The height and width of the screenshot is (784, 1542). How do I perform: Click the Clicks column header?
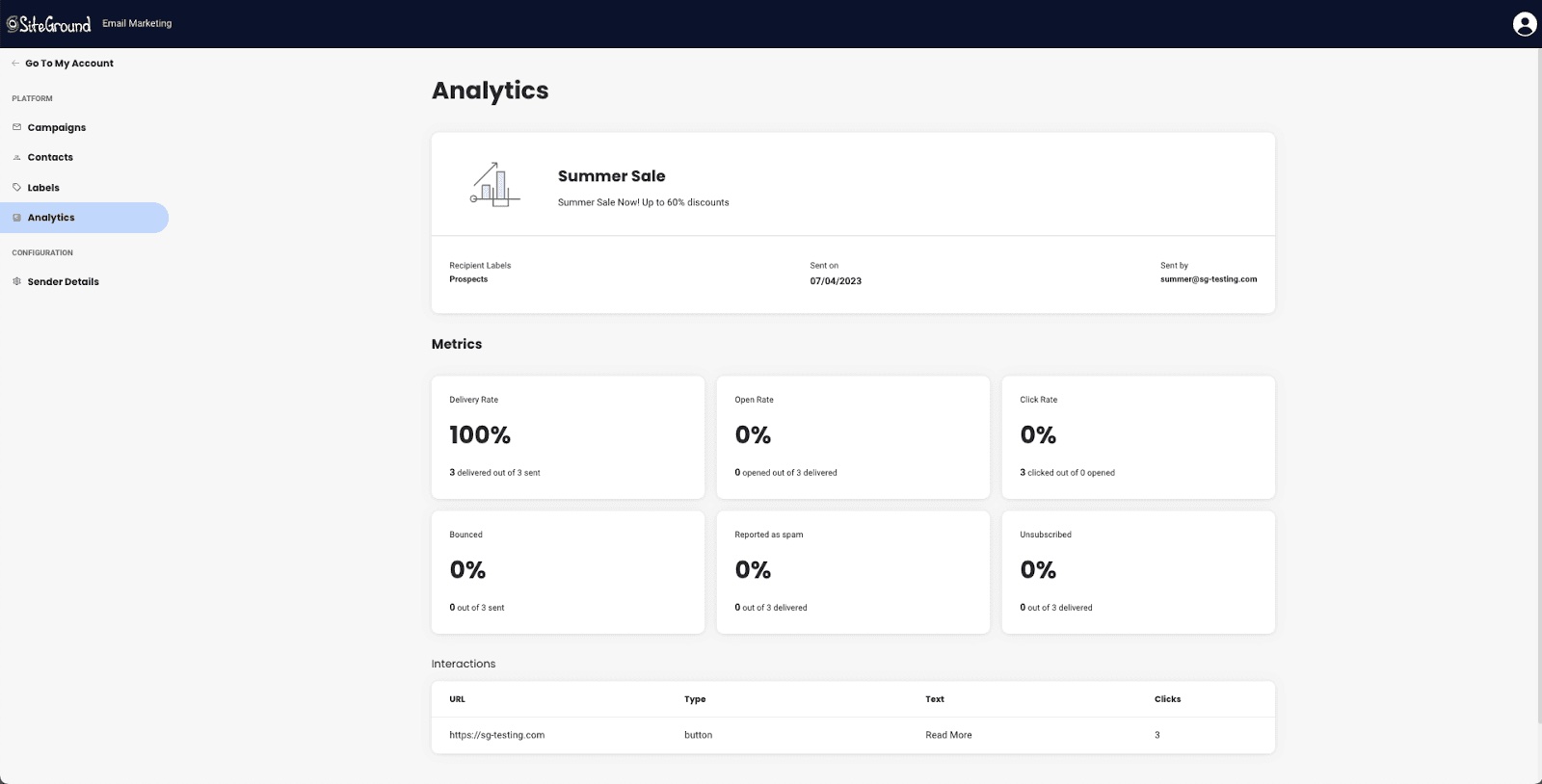(x=1167, y=699)
